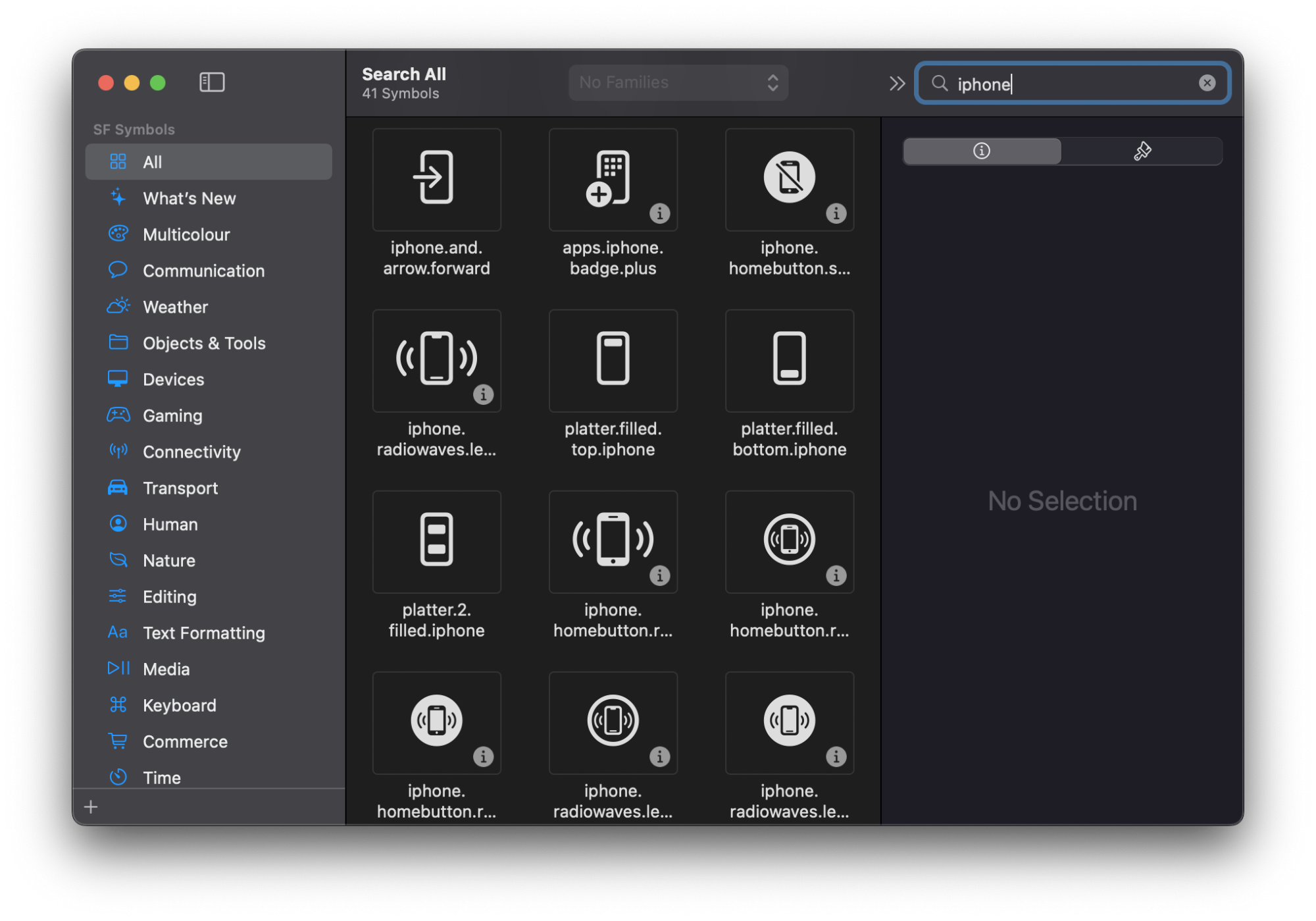Click info badge on apps.iphone.badge.plus
The width and height of the screenshot is (1316, 921).
659,213
